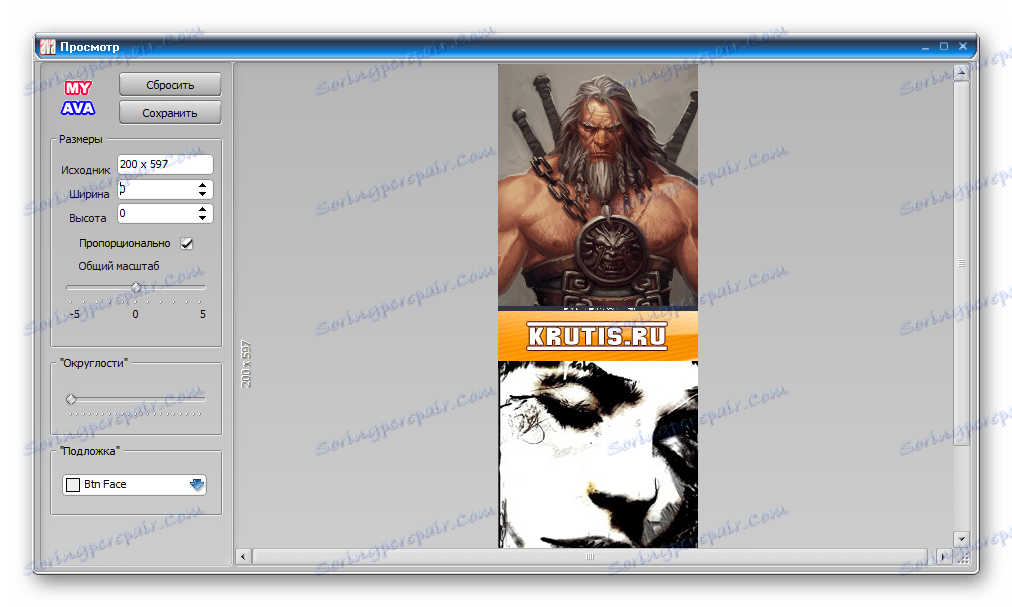
Task: Click the ava icon in the title bar
Action: pyautogui.click(x=48, y=46)
